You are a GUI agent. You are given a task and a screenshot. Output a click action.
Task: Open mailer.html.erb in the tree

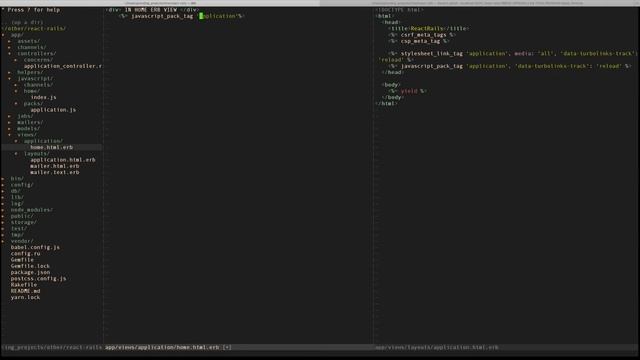pos(55,166)
